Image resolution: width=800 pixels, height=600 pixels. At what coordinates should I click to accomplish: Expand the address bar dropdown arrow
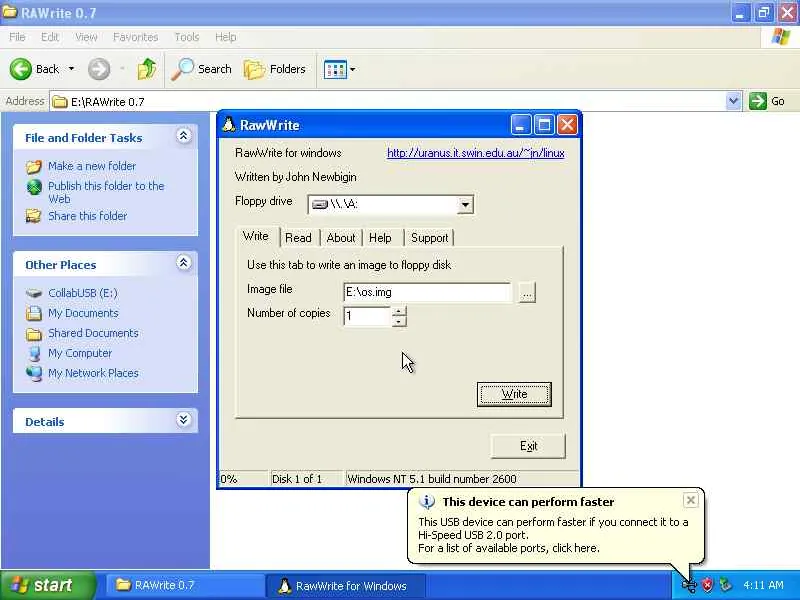coord(733,101)
